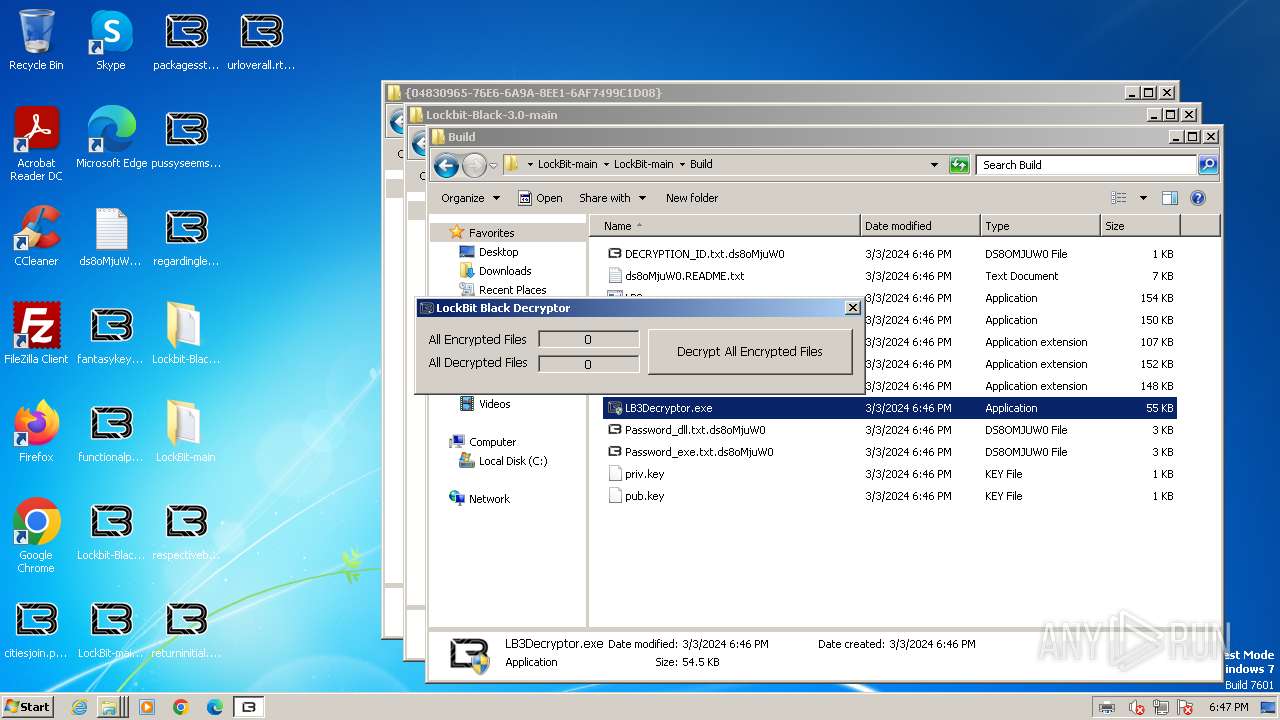This screenshot has height=720, width=1280.
Task: Select the fantasykey... encrypted file icon
Action: coord(111,334)
